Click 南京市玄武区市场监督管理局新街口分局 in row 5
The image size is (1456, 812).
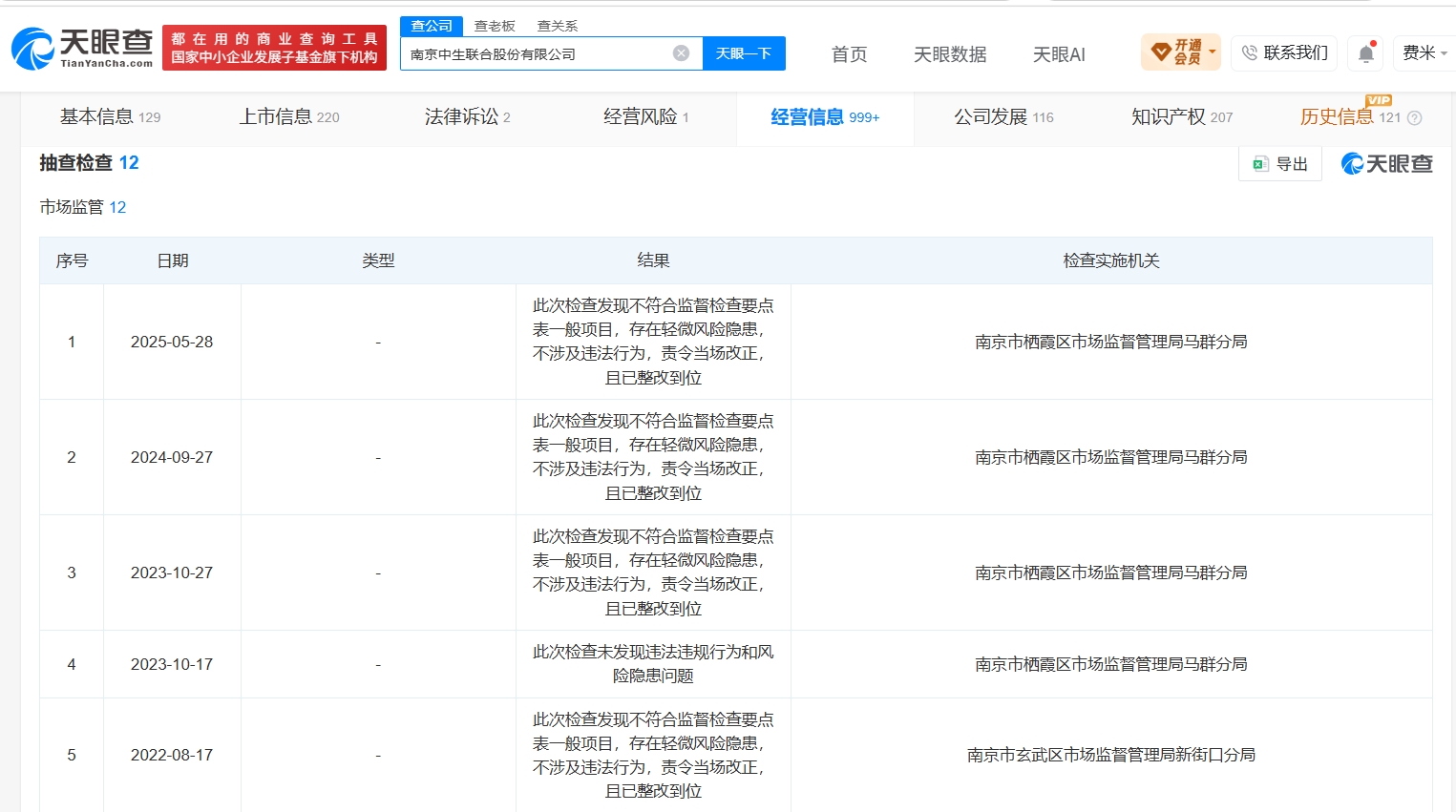tap(1111, 755)
